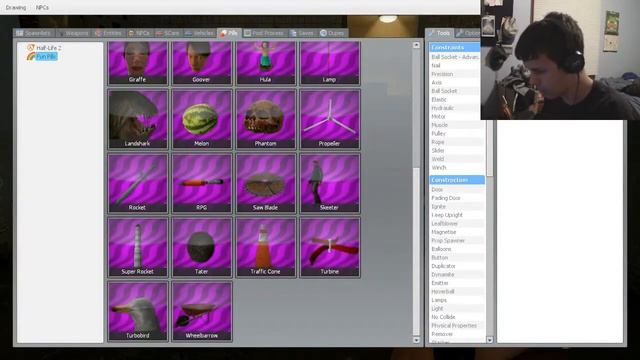Choose the Remover tool

coord(457,334)
